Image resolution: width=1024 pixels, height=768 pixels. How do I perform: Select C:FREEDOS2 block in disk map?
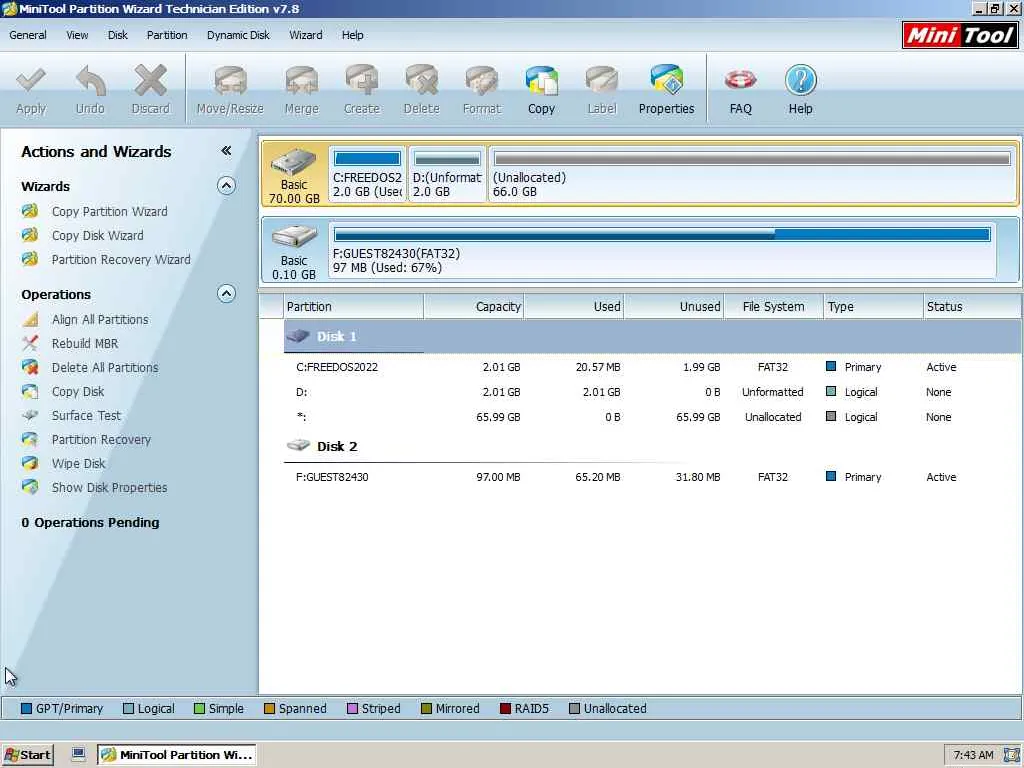[367, 174]
